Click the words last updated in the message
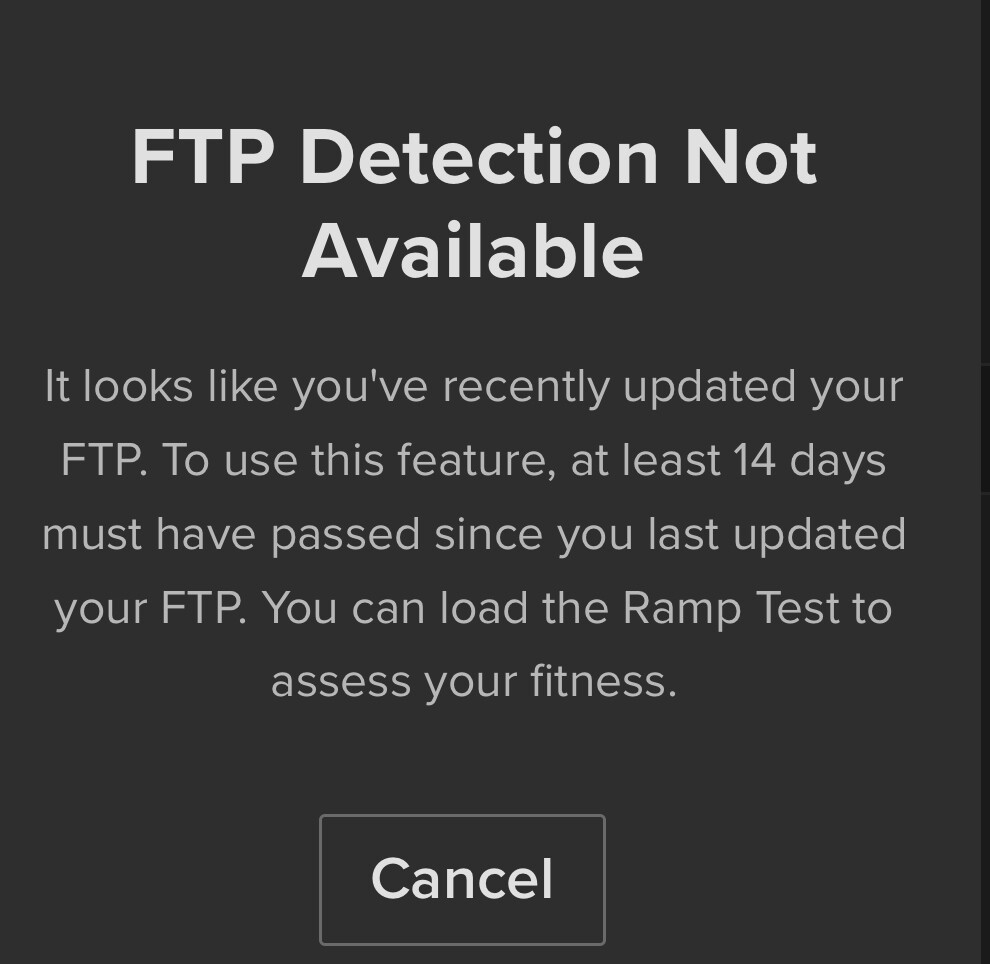This screenshot has width=990, height=964. pos(777,535)
